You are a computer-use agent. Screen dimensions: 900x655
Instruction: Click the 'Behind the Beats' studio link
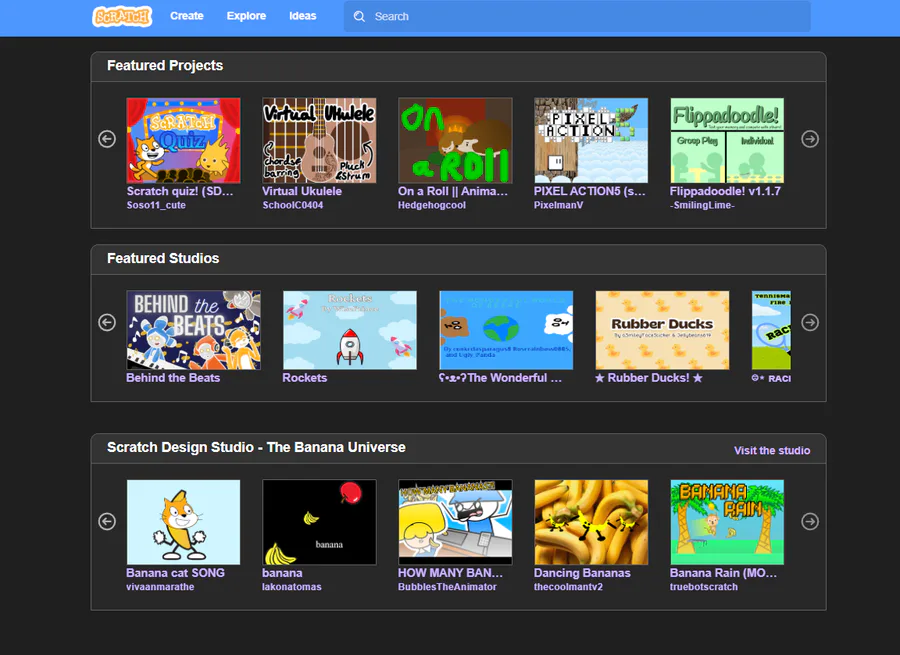pyautogui.click(x=173, y=378)
